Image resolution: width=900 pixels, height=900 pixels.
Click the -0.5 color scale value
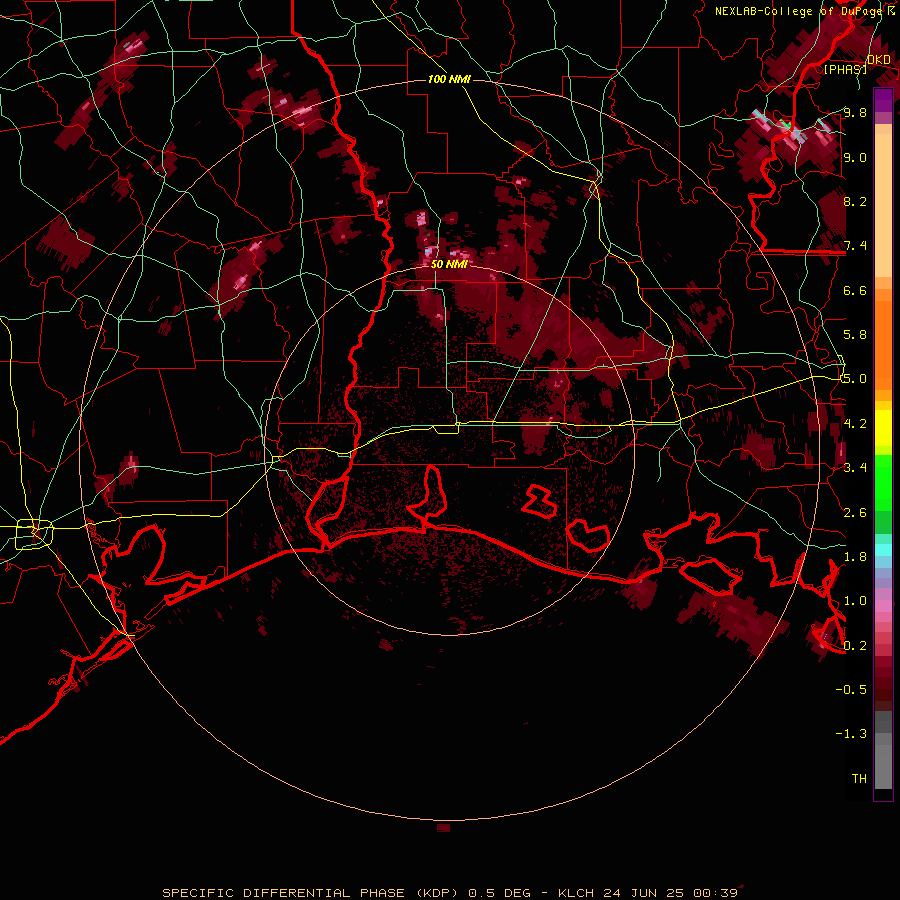851,690
